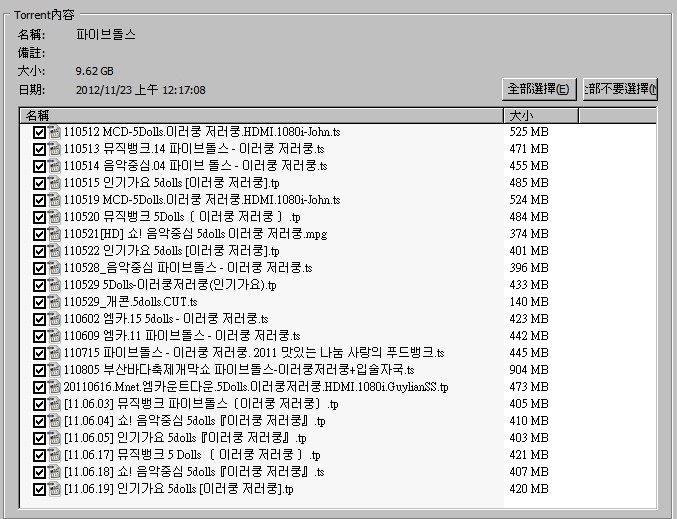The image size is (677, 519).
Task: Select the [11.06.17] 5 Dolls file name
Action: coord(193,455)
